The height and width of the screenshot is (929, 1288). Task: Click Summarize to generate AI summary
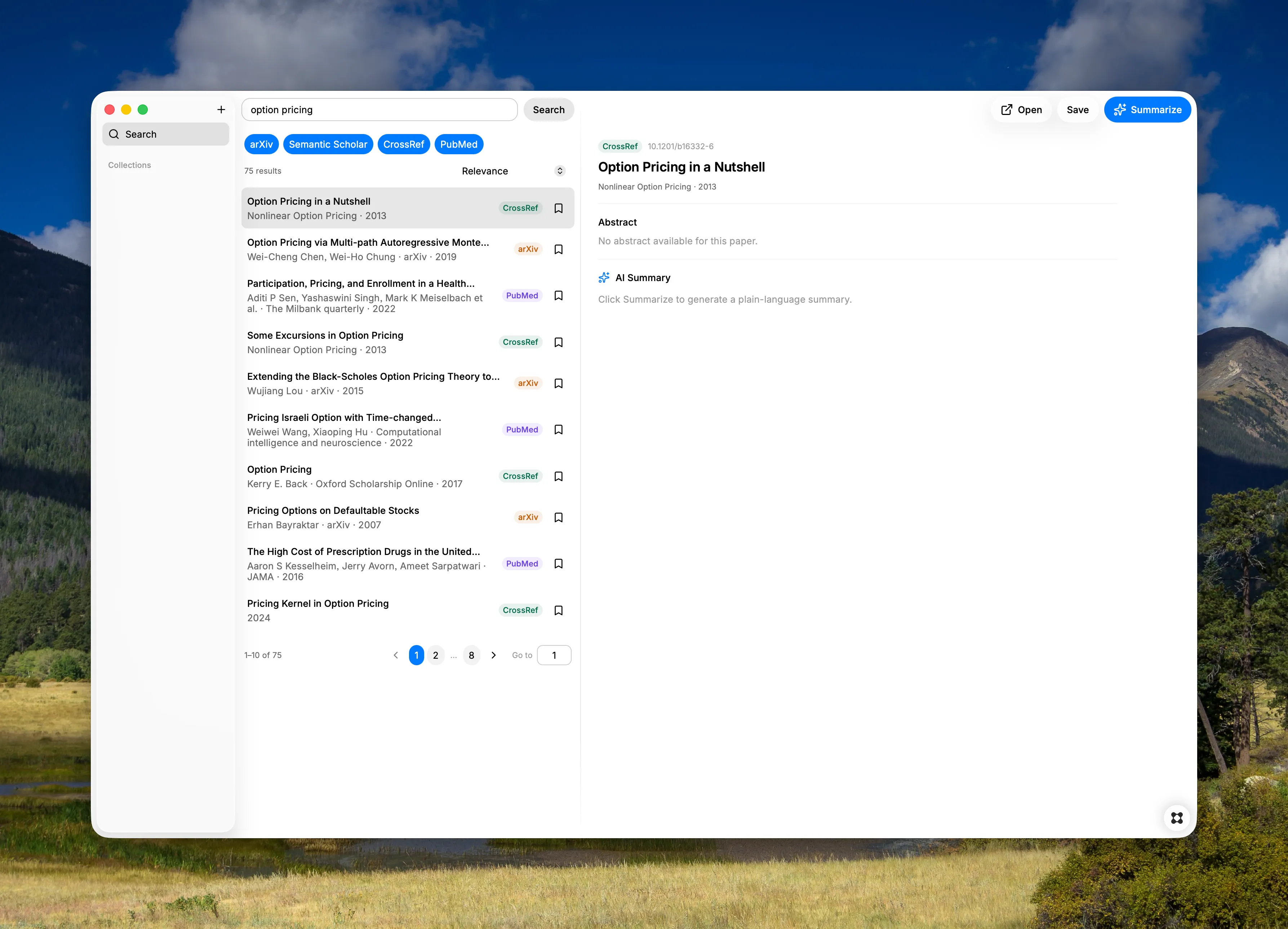(1147, 110)
